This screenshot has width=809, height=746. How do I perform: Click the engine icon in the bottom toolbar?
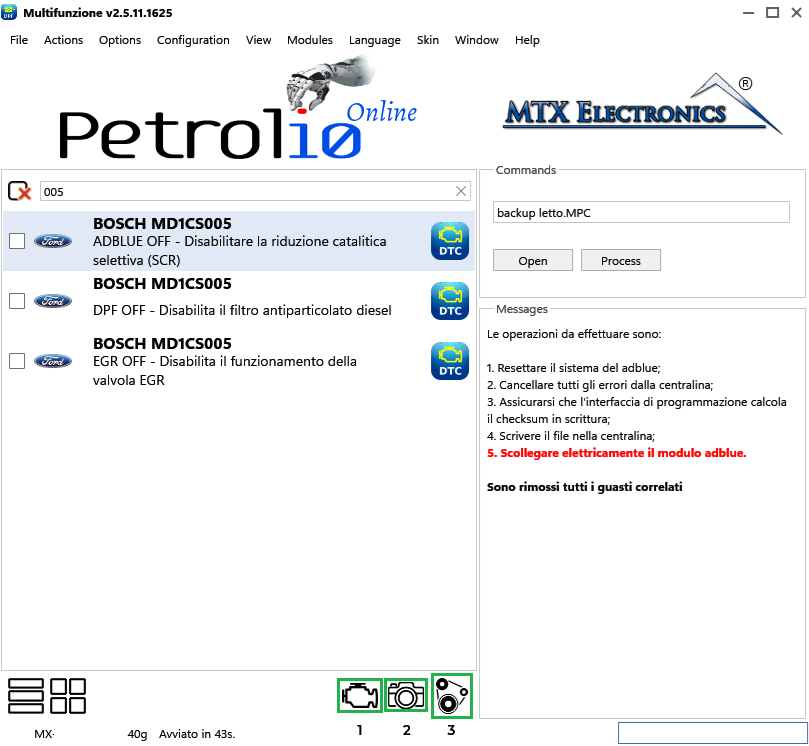(x=360, y=695)
